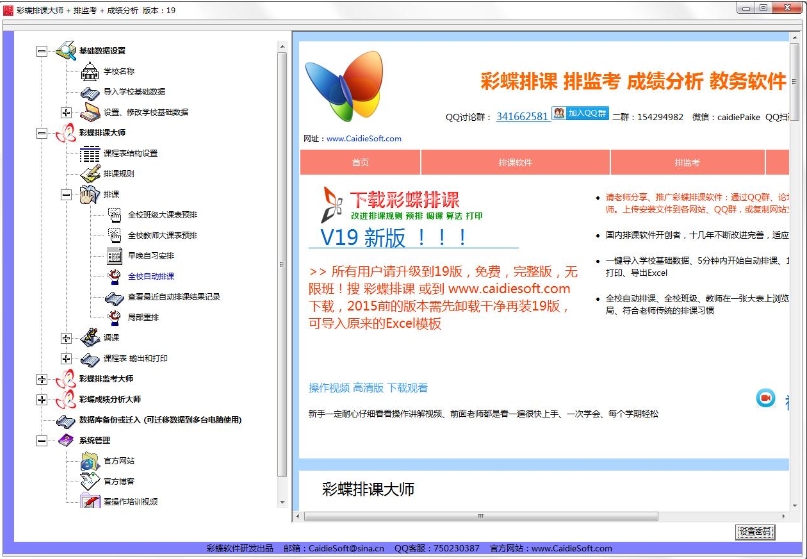Click the tree panel vertical scrollbar thumb
The width and height of the screenshot is (807, 559).
282,264
